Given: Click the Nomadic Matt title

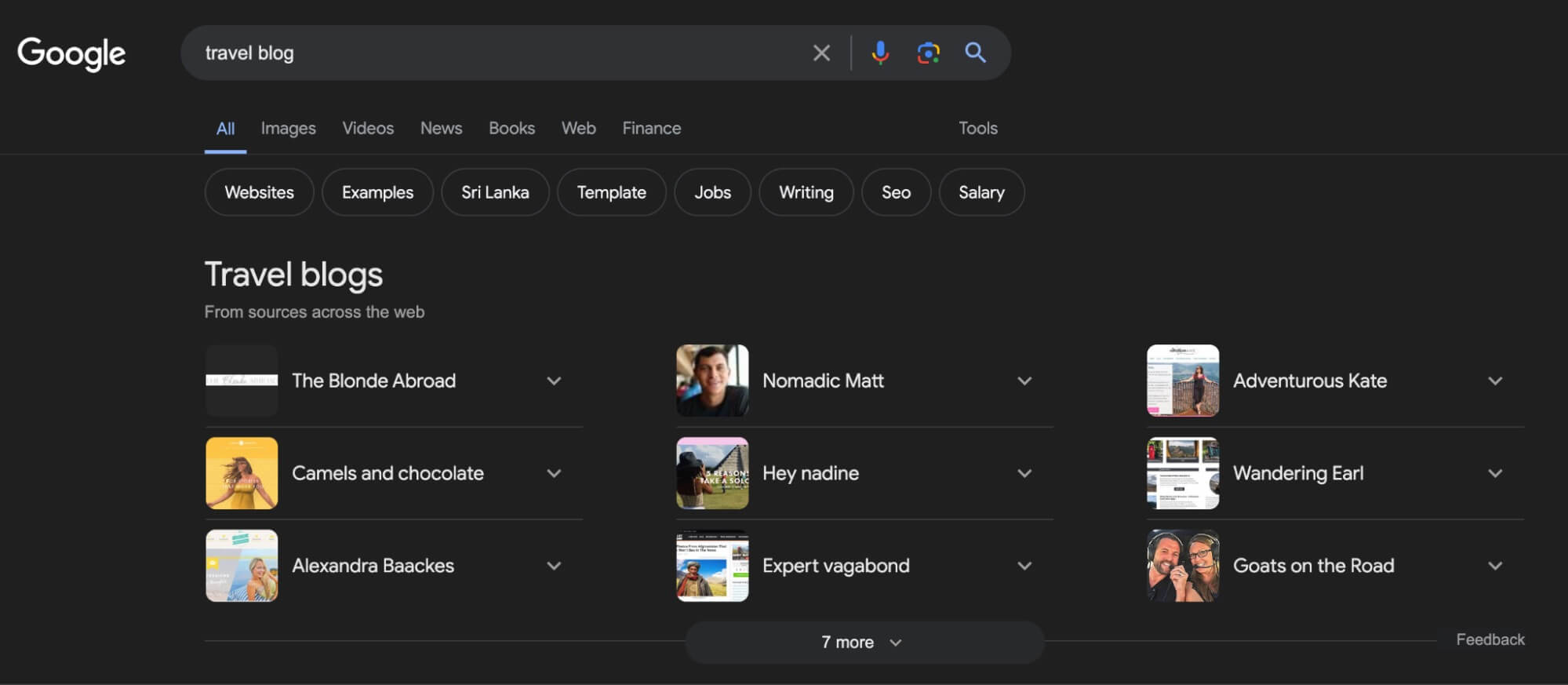Looking at the screenshot, I should tap(823, 381).
